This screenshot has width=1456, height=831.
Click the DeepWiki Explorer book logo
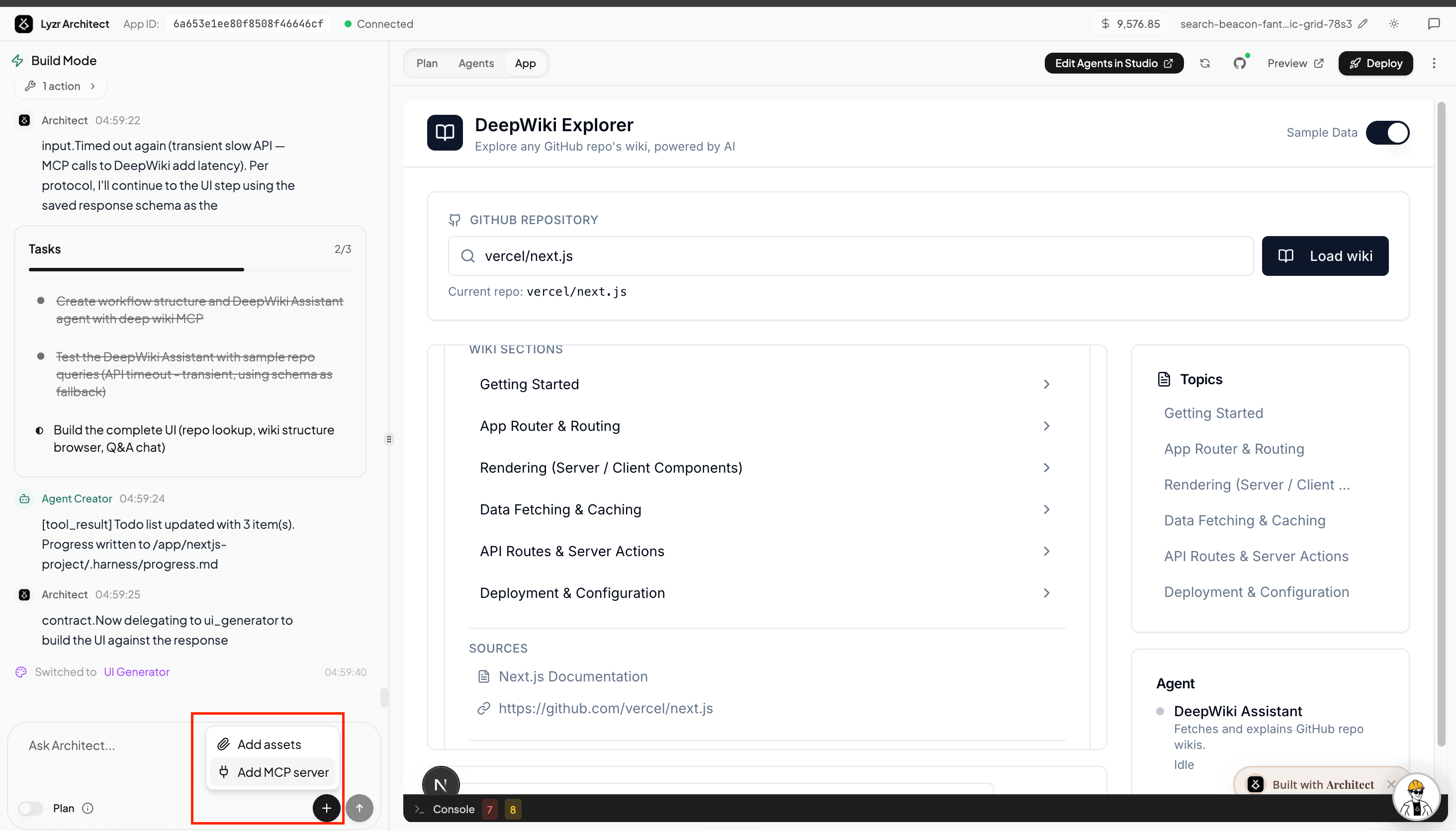click(x=445, y=132)
